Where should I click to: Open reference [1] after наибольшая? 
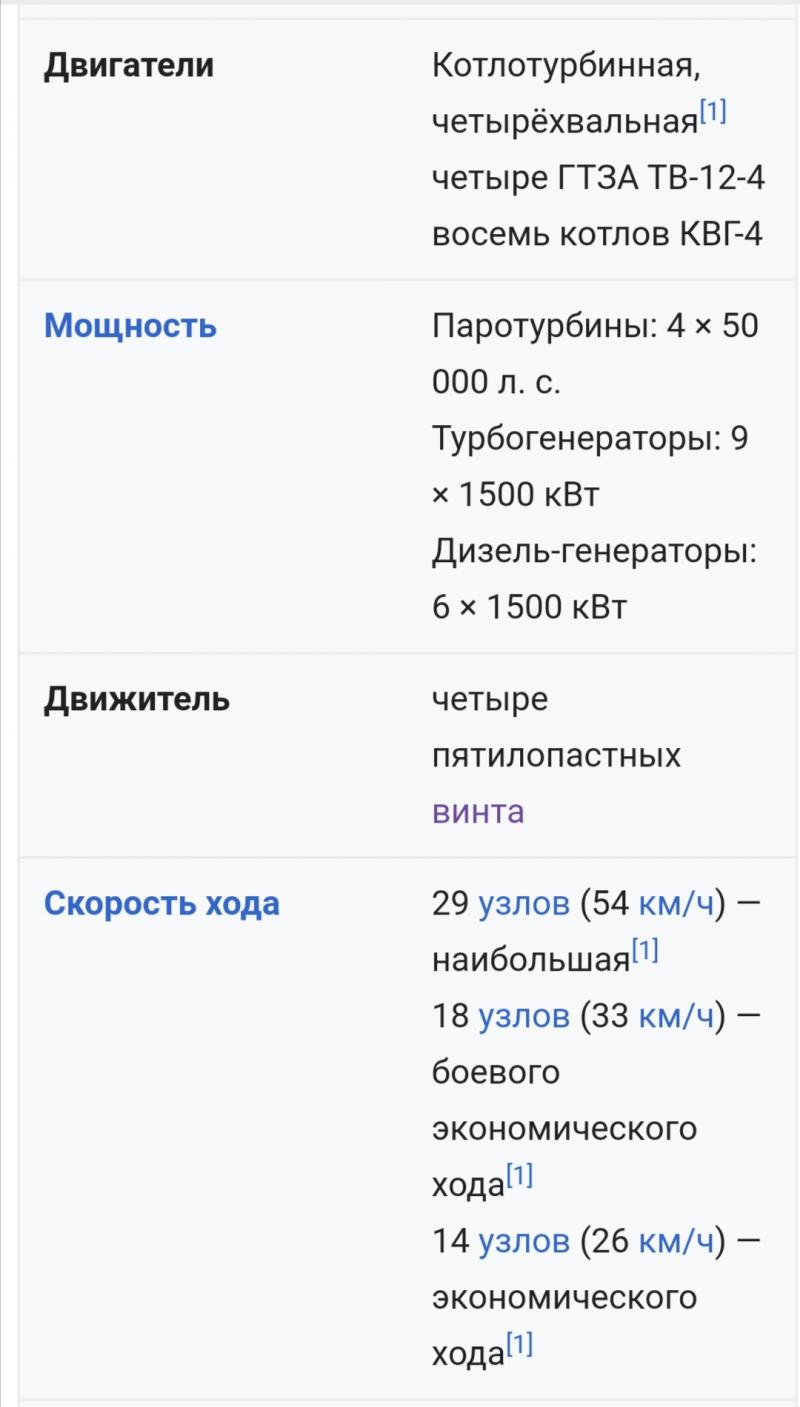[x=645, y=951]
